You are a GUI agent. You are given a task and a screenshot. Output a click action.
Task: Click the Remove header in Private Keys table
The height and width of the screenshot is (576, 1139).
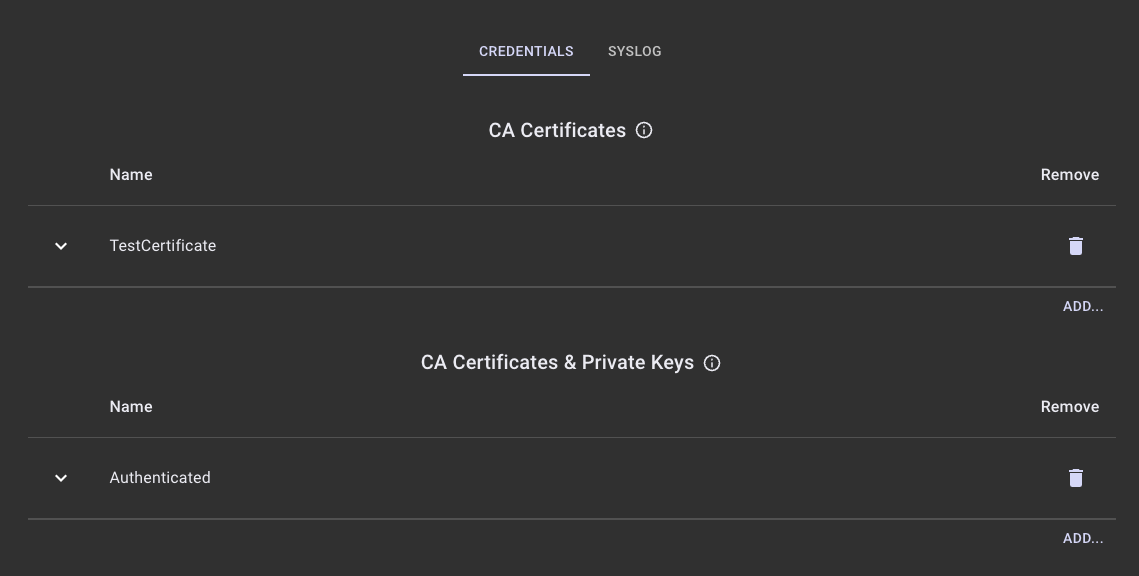pyautogui.click(x=1069, y=407)
